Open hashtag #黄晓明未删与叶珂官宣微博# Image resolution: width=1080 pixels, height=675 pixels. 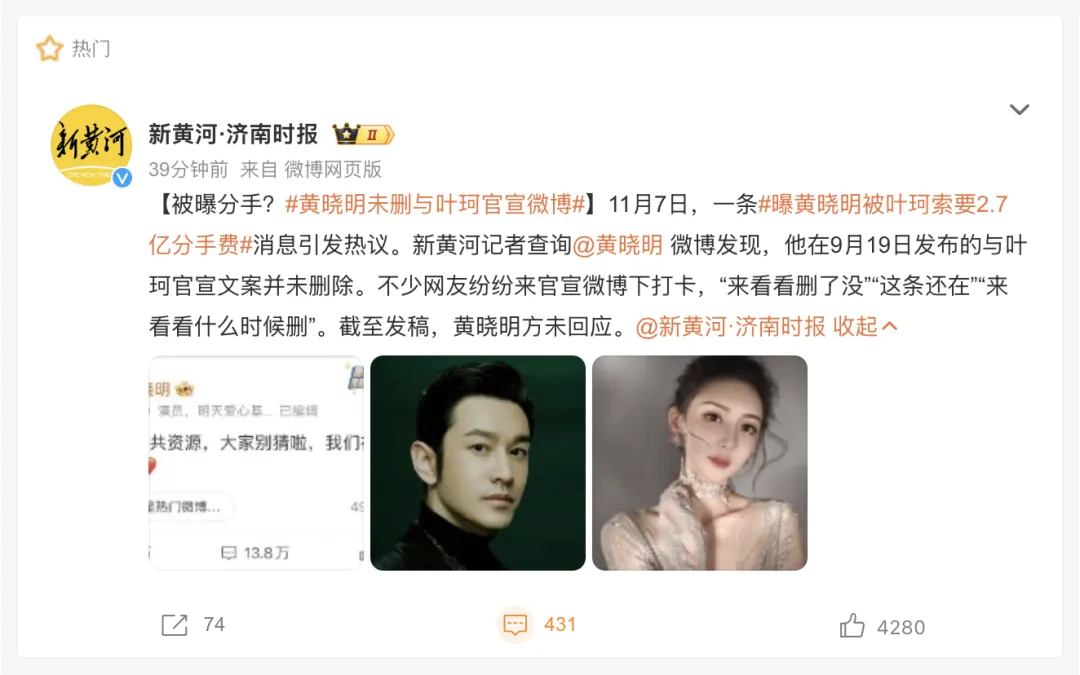click(x=435, y=205)
